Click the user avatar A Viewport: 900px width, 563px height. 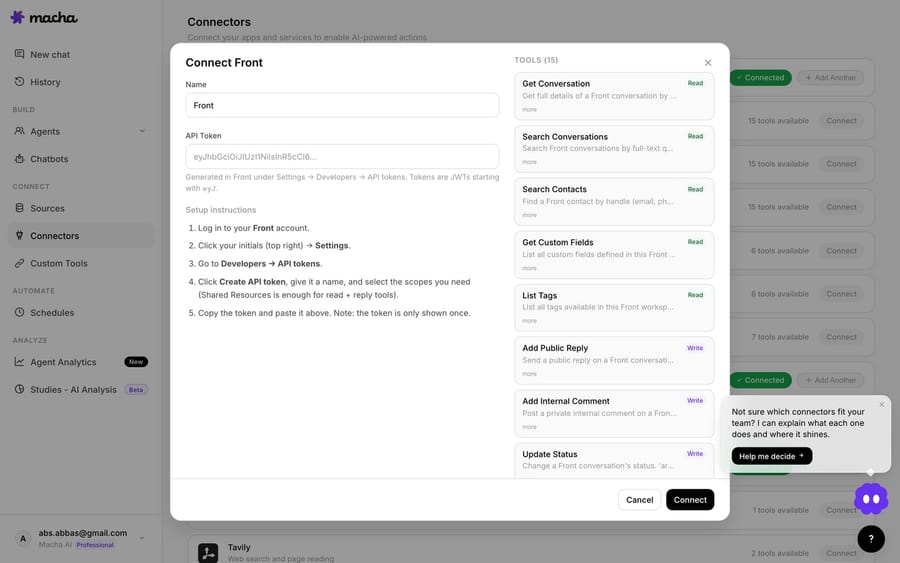point(23,538)
